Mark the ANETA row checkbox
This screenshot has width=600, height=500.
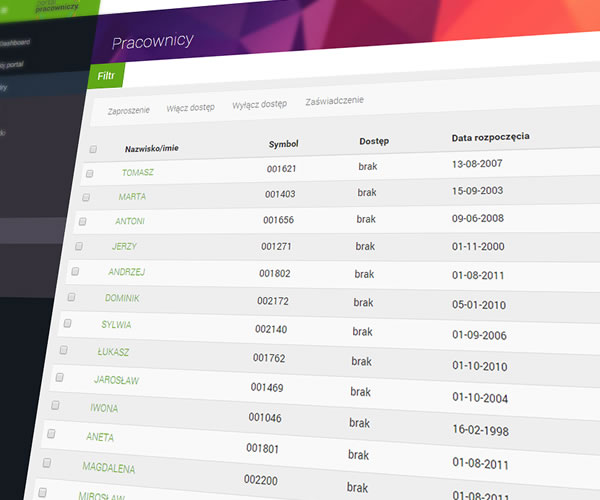point(51,433)
